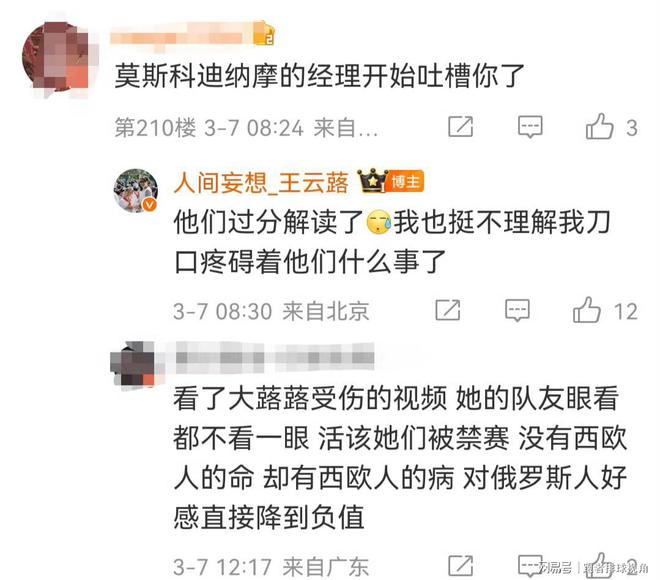Viewport: 660px width, 580px height.
Task: Open 人间妄想_王云蕗 profile by username
Action: (x=261, y=183)
